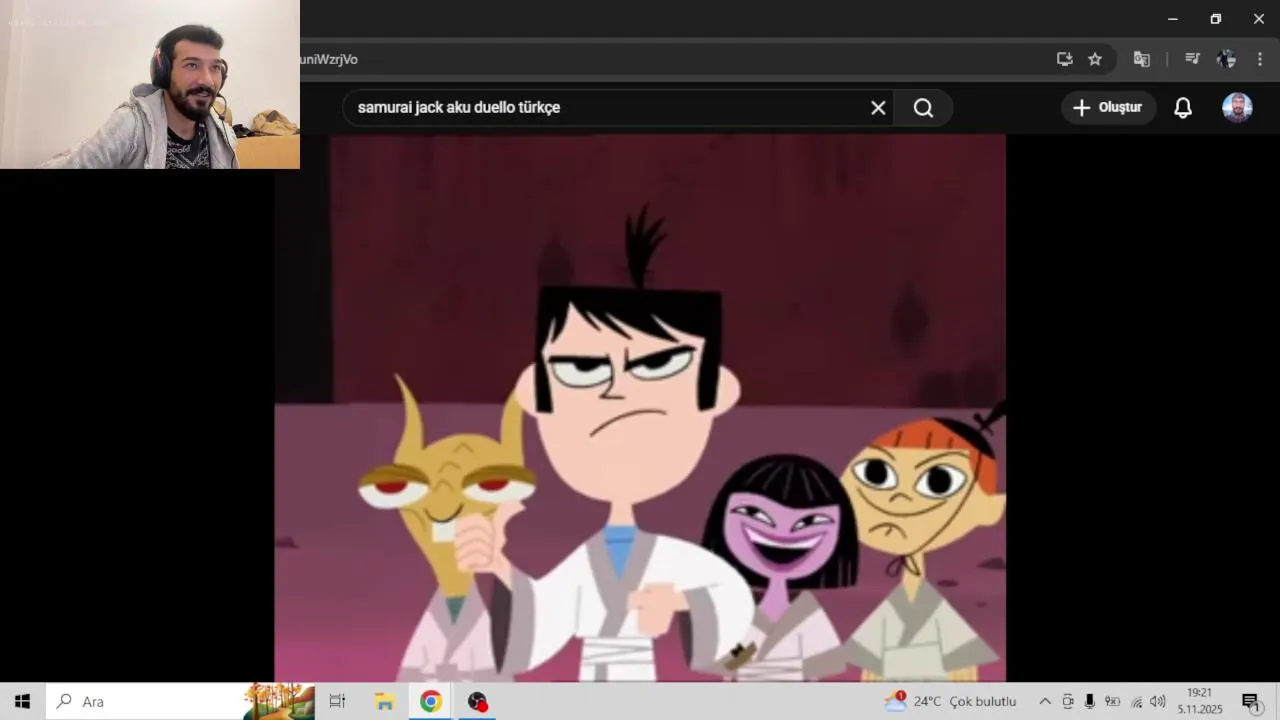1280x720 pixels.
Task: Open the taskbar search highlight image
Action: point(279,701)
